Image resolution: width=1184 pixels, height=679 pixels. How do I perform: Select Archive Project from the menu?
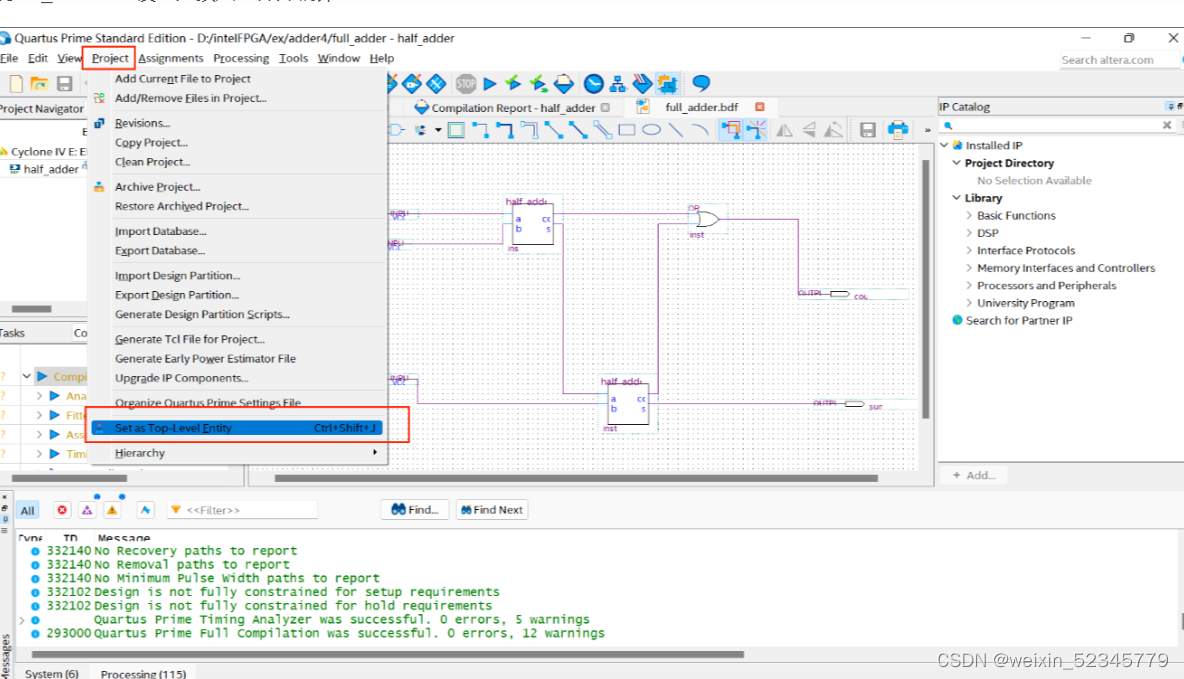(x=237, y=187)
